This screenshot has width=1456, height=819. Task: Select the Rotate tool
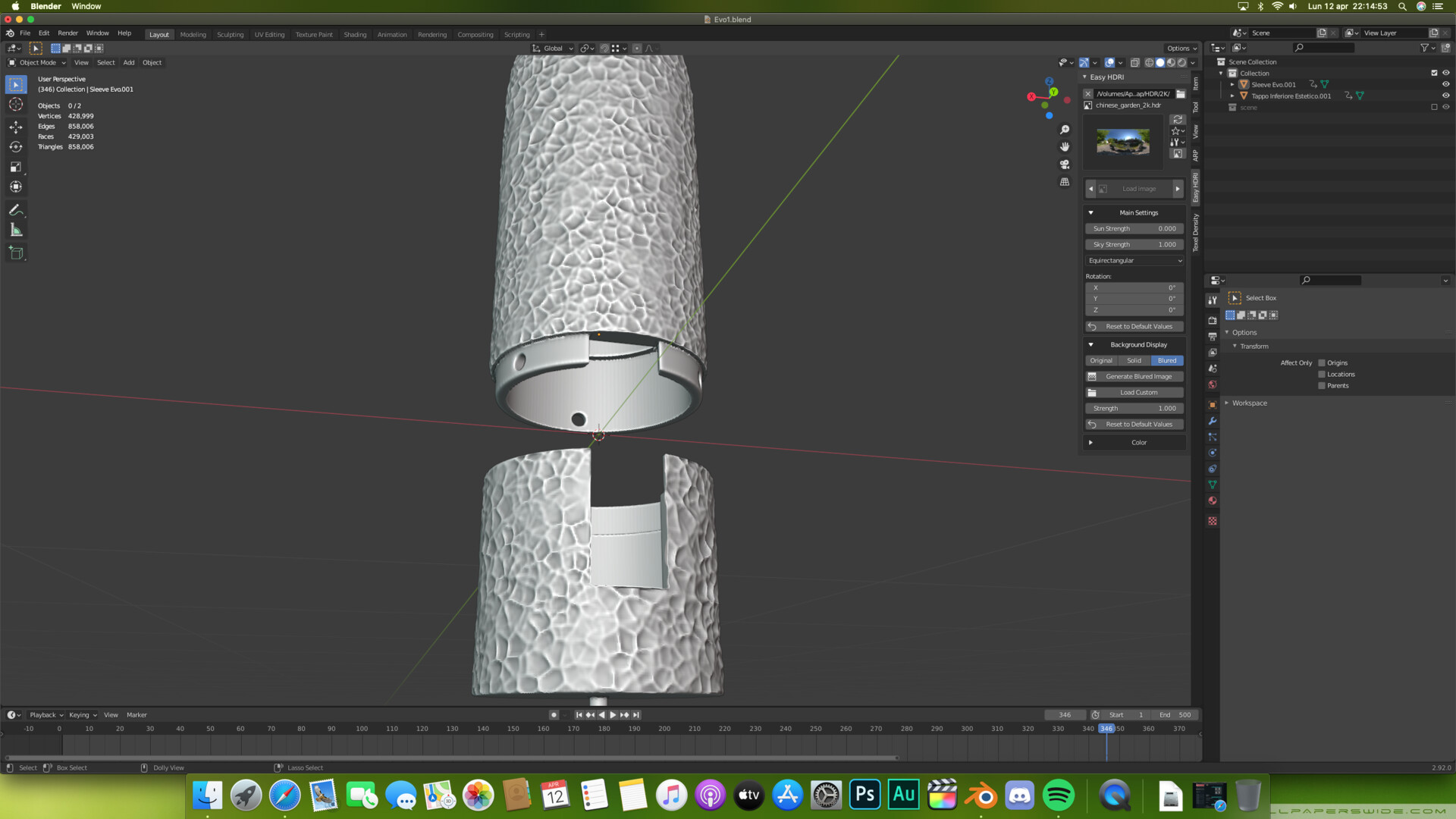tap(16, 147)
